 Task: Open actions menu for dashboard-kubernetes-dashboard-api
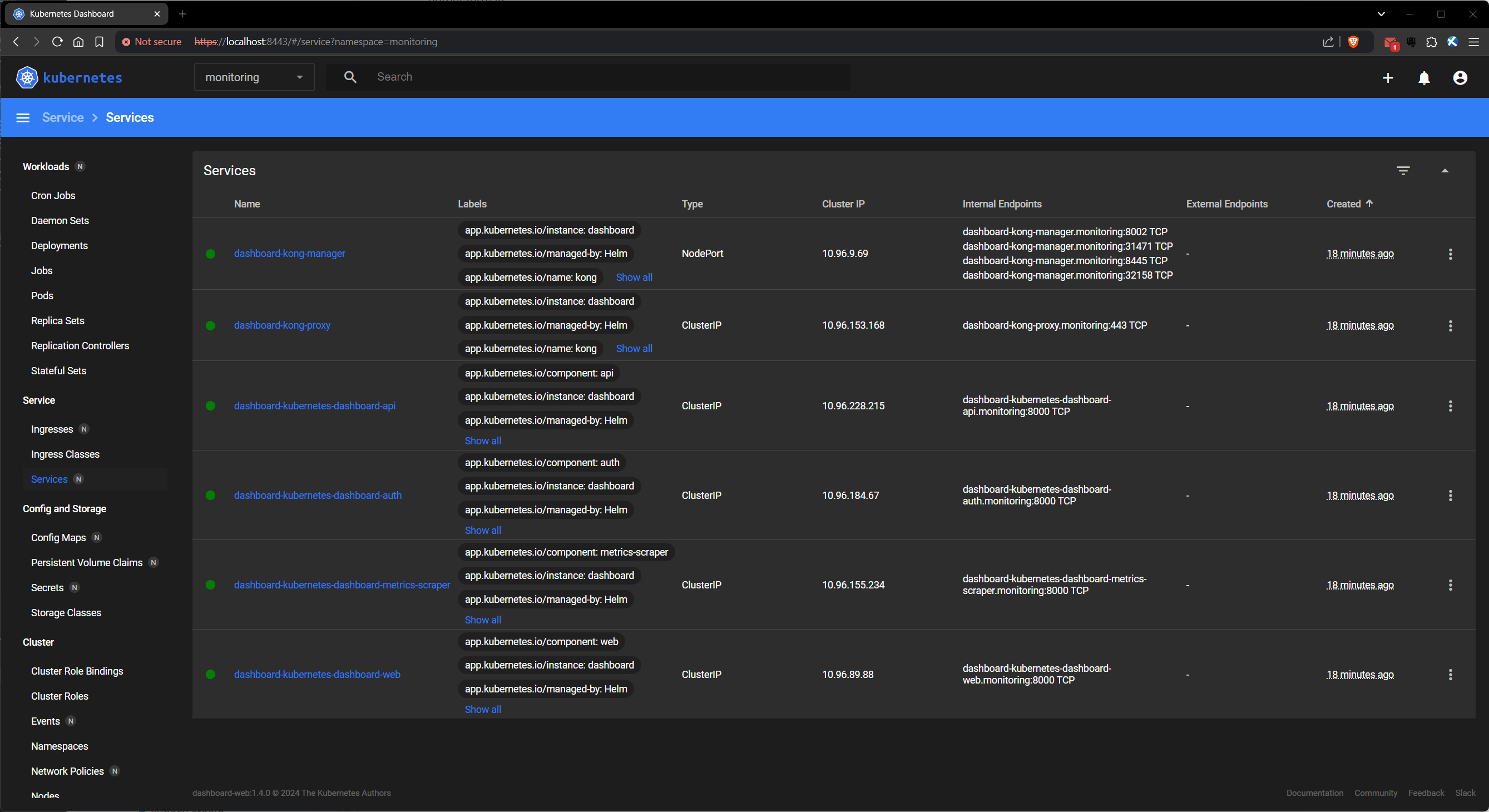(1450, 405)
